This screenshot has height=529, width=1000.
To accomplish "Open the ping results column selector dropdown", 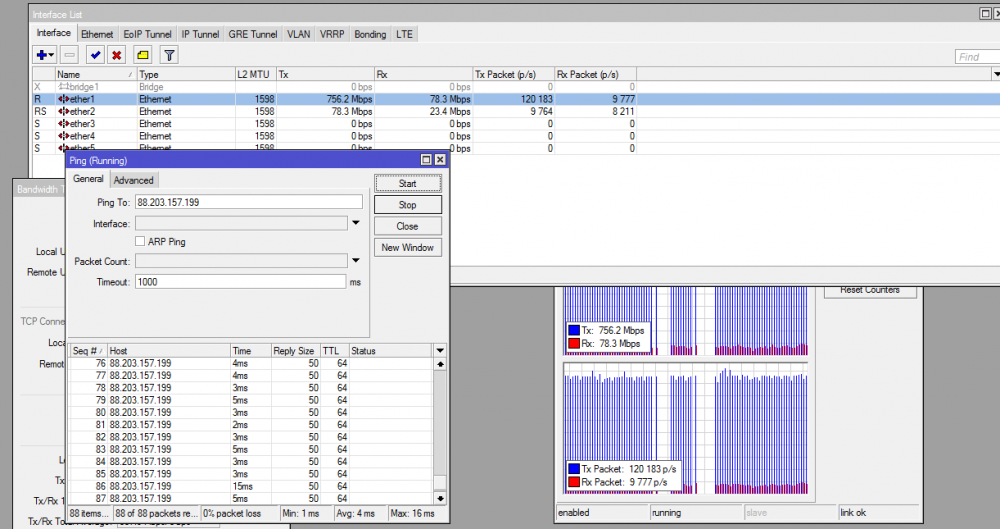I will tap(439, 351).
